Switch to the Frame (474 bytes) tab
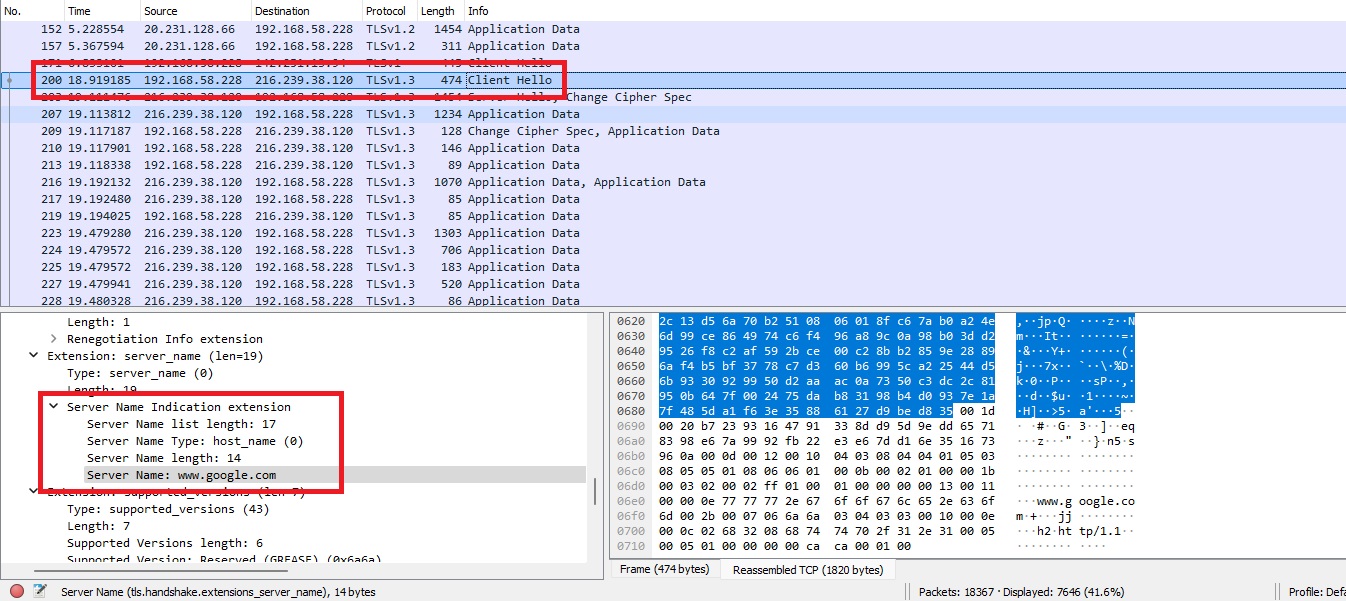 (x=663, y=569)
